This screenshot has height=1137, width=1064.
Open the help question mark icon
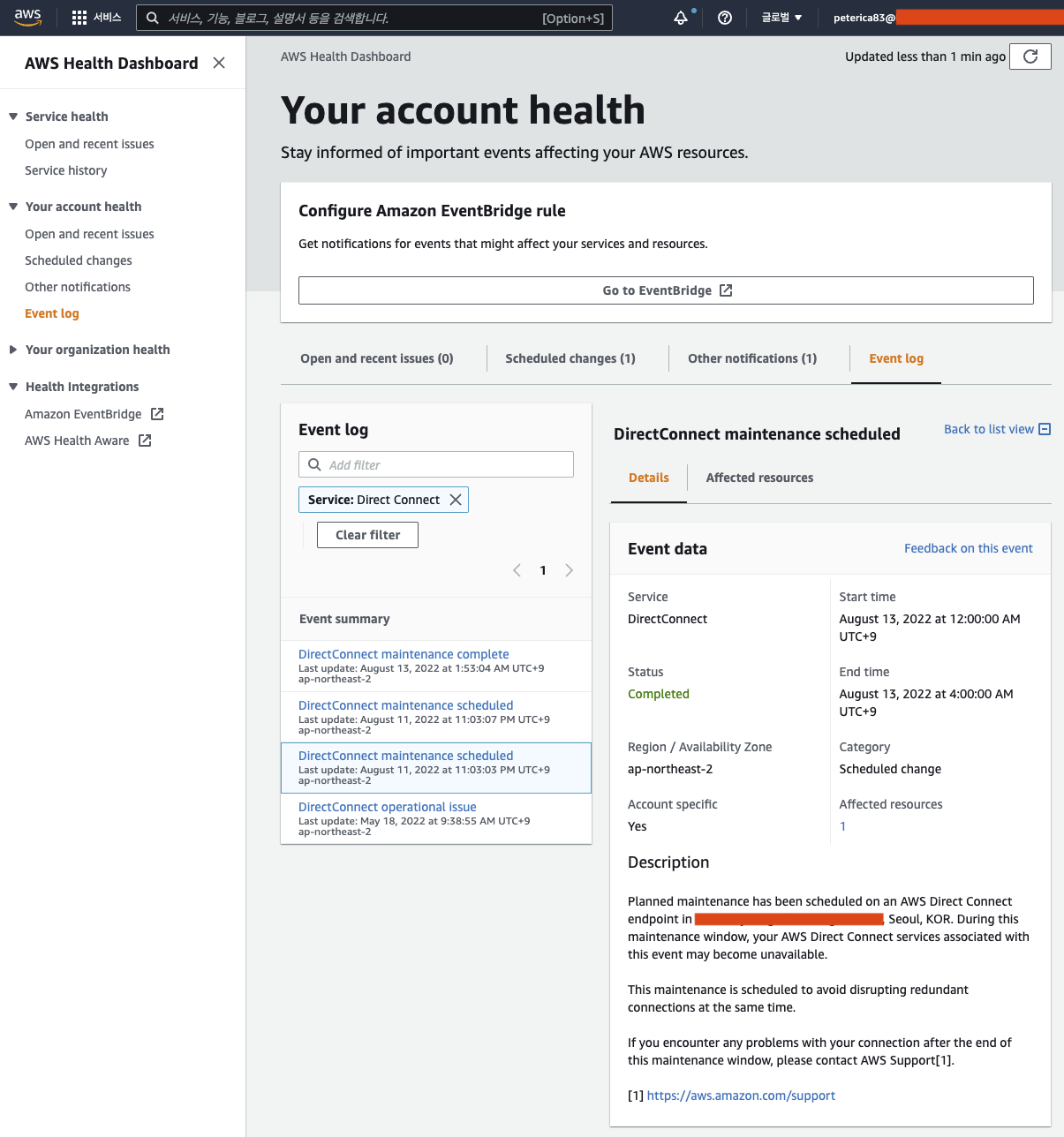pos(725,18)
